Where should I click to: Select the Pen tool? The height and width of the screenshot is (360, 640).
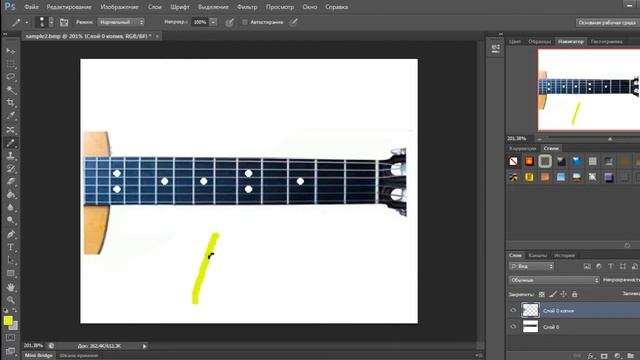[11, 234]
